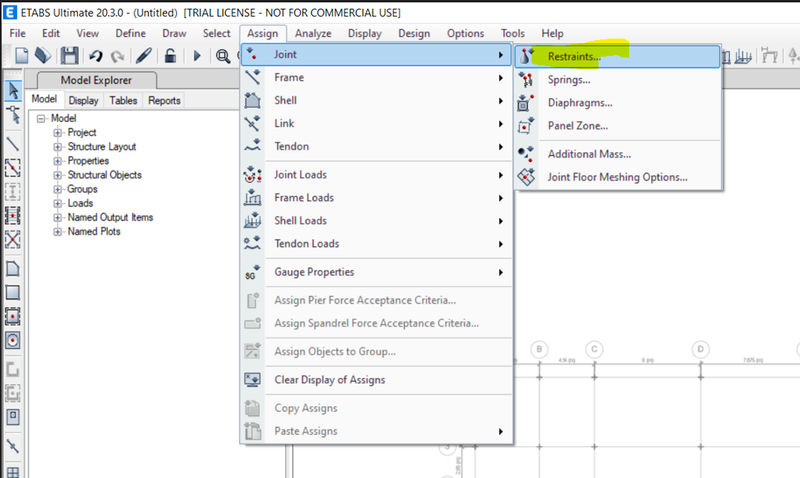Viewport: 800px width, 478px height.
Task: Open the Shell submenu in Assign menu
Action: 377,100
